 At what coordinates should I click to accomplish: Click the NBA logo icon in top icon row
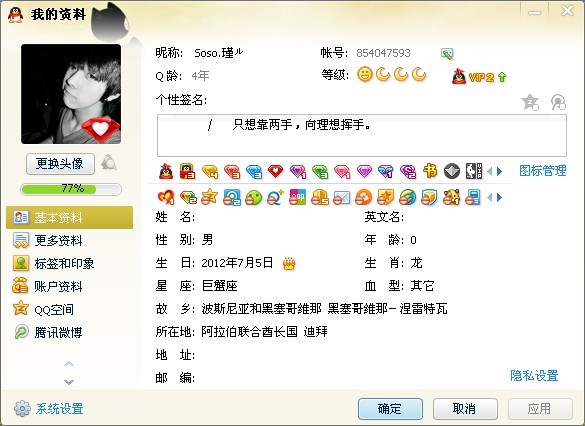(x=473, y=171)
